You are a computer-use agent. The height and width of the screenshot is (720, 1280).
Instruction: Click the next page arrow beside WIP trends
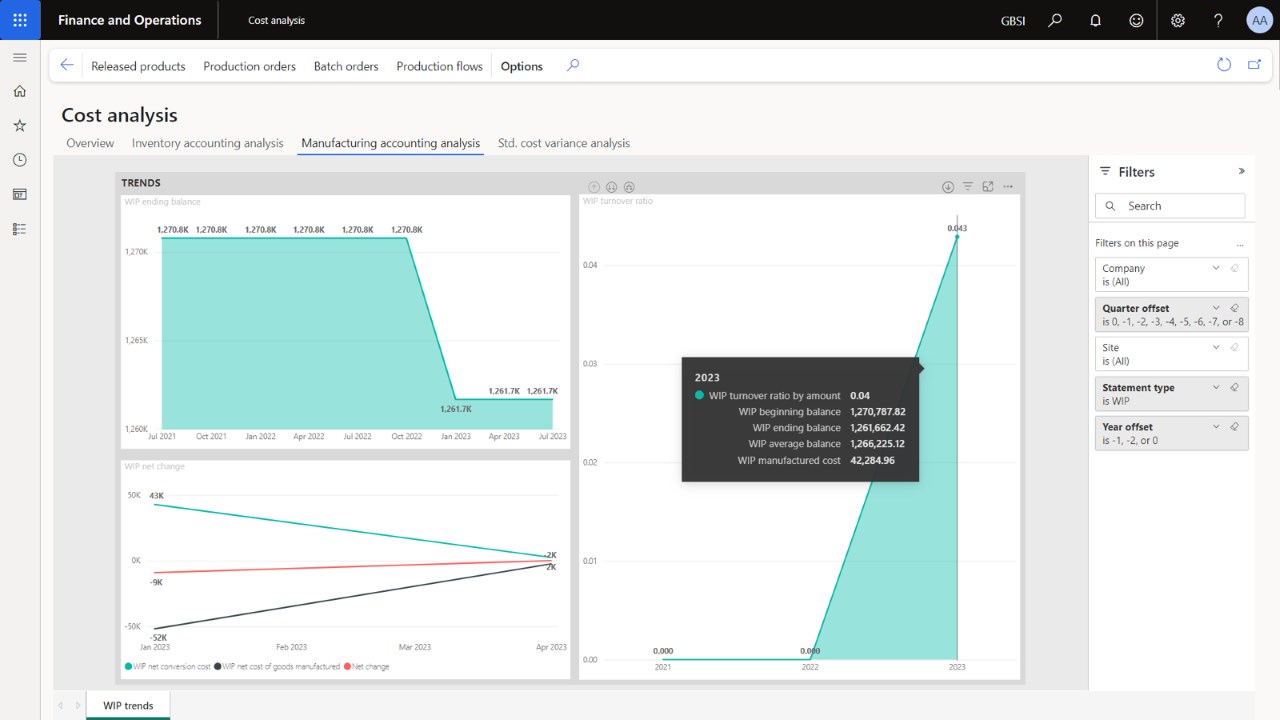[x=77, y=705]
